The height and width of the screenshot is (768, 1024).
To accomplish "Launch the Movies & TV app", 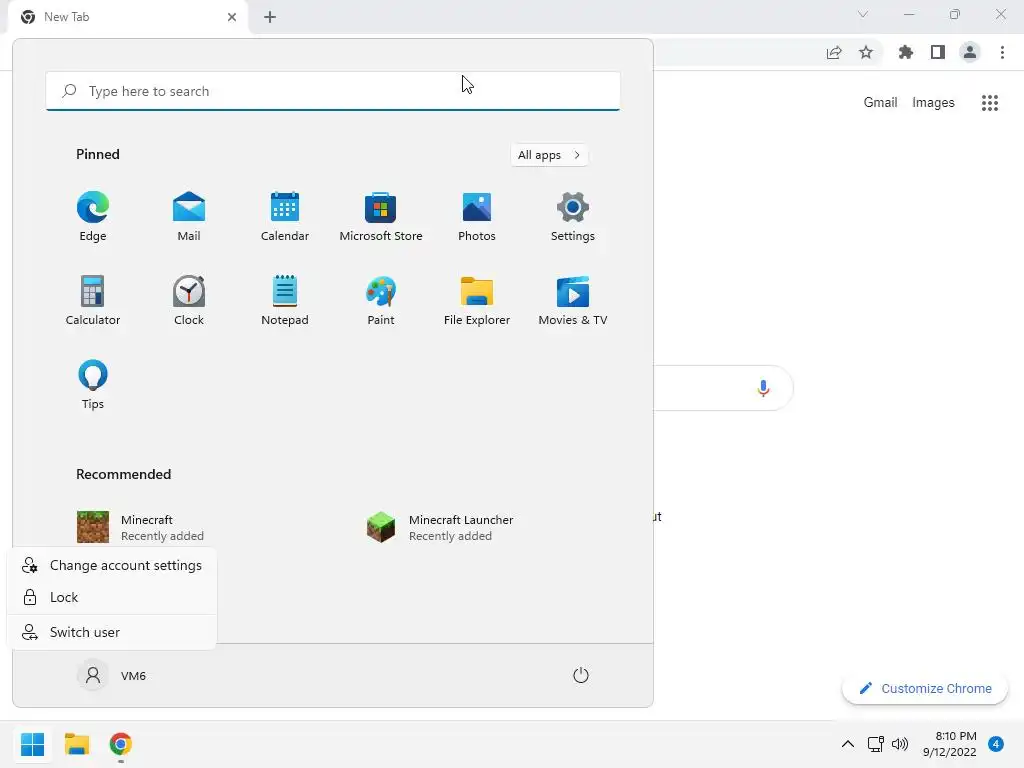I will [573, 300].
